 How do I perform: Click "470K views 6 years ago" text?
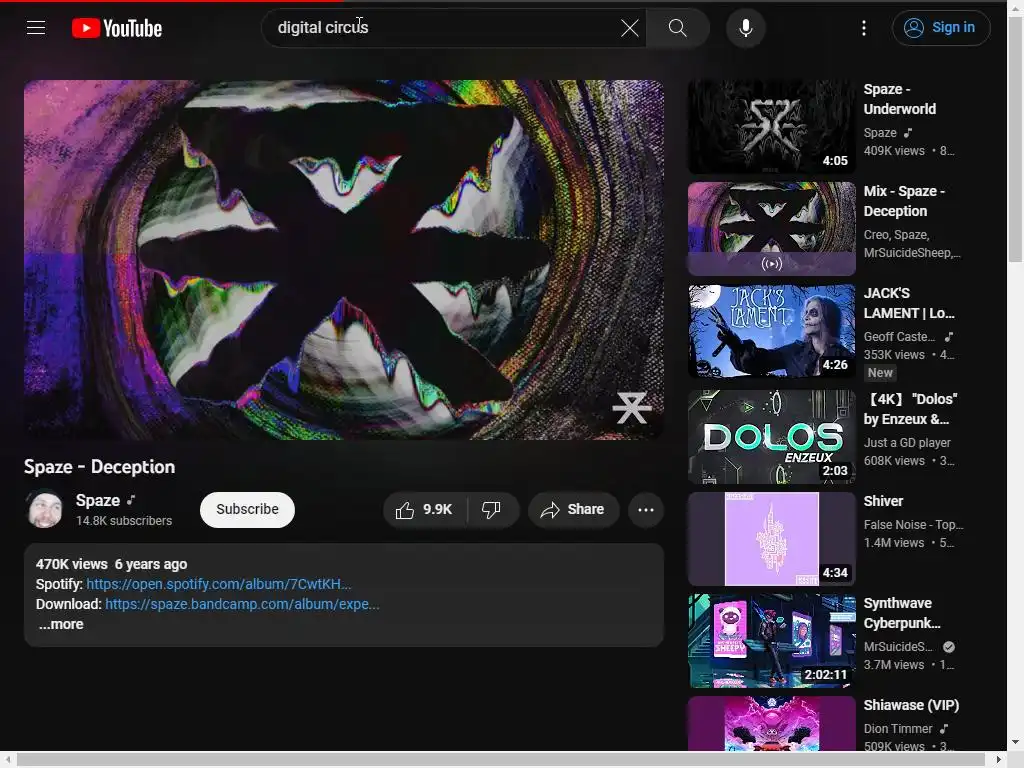[x=112, y=564]
